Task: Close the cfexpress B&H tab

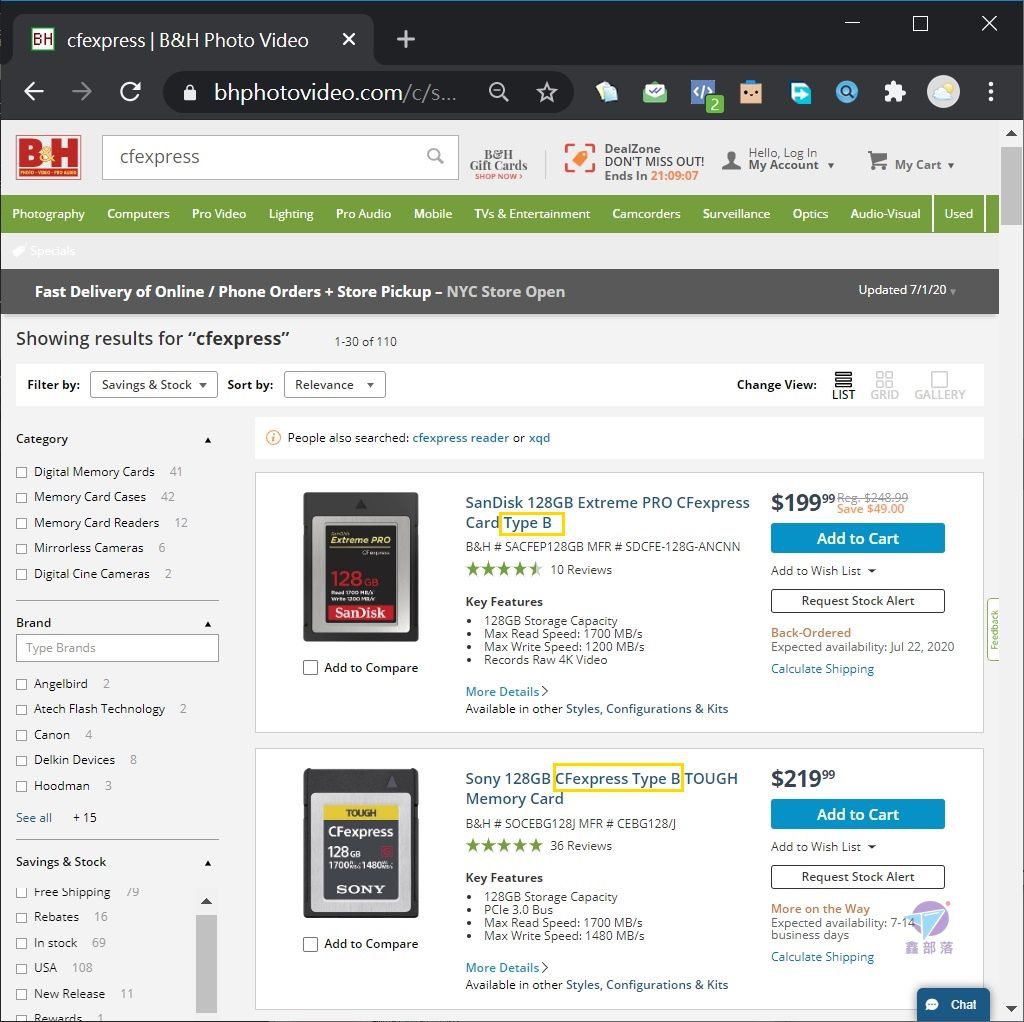Action: click(349, 39)
